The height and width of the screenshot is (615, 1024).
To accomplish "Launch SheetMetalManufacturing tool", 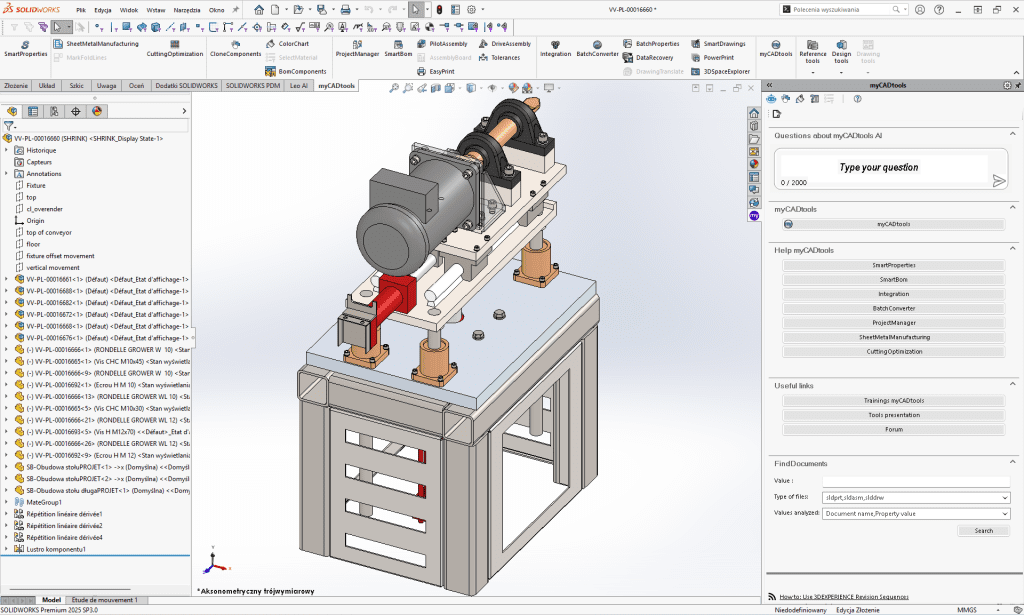I will pos(105,44).
